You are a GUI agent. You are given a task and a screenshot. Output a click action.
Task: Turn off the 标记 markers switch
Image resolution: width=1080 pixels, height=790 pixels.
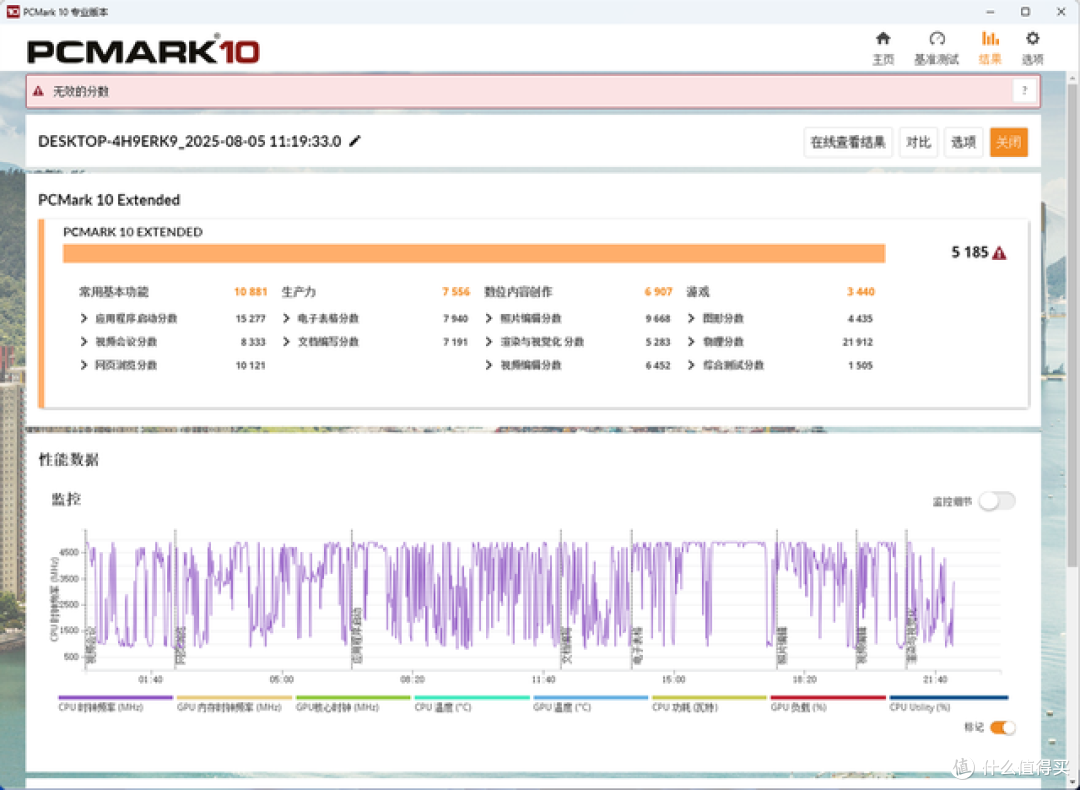click(x=1003, y=727)
